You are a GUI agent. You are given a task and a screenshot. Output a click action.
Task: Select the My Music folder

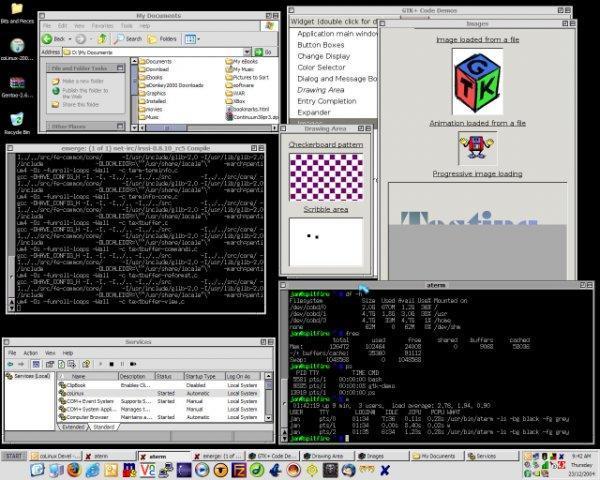tap(240, 69)
